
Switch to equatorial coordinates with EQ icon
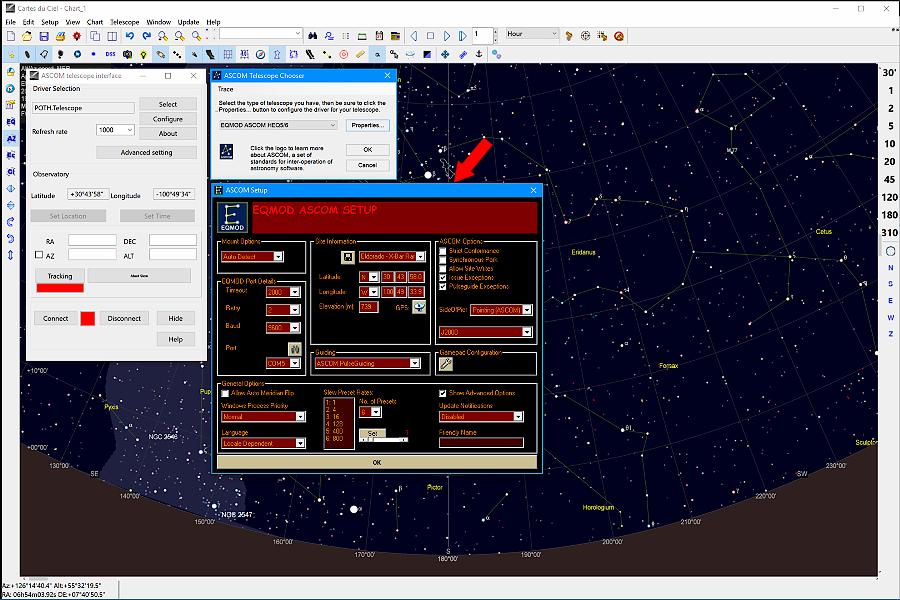point(11,122)
